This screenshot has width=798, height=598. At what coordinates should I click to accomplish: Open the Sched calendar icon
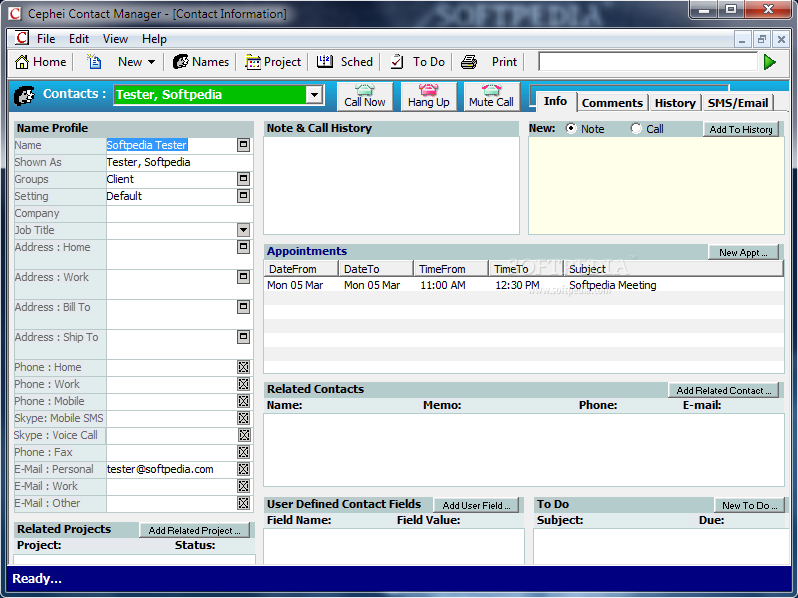[x=325, y=62]
